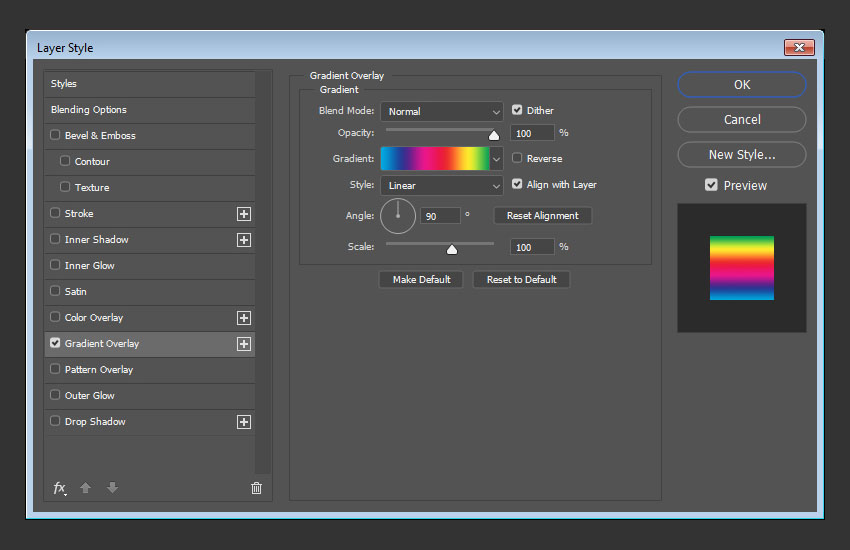Enable the Color Overlay checkbox
The image size is (850, 550).
tap(55, 316)
